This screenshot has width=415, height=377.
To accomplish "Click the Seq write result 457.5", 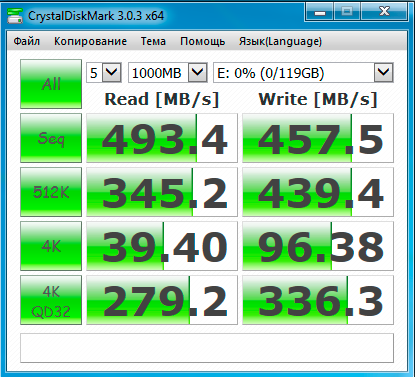I will click(318, 138).
